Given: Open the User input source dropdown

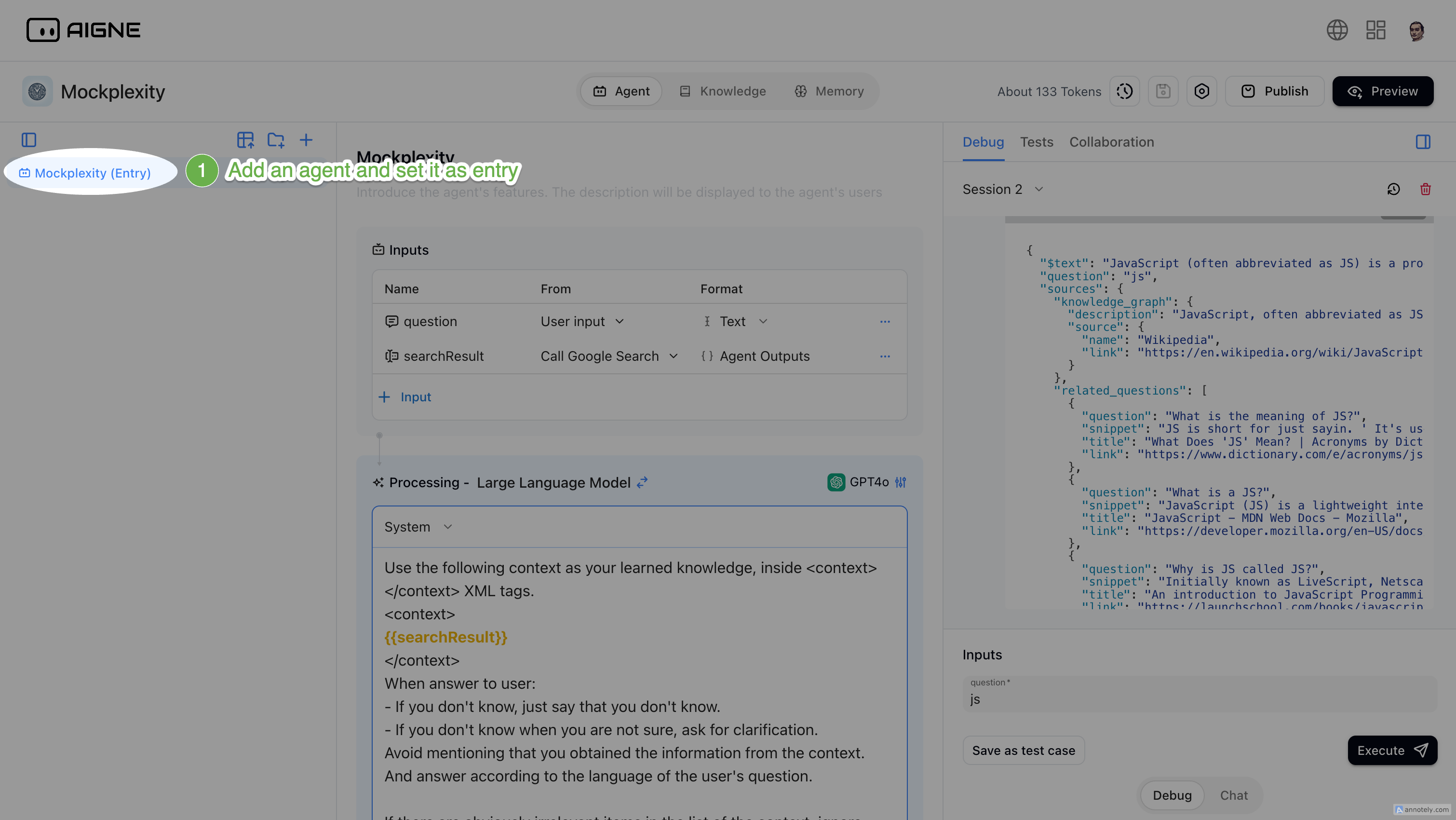Looking at the screenshot, I should 581,321.
